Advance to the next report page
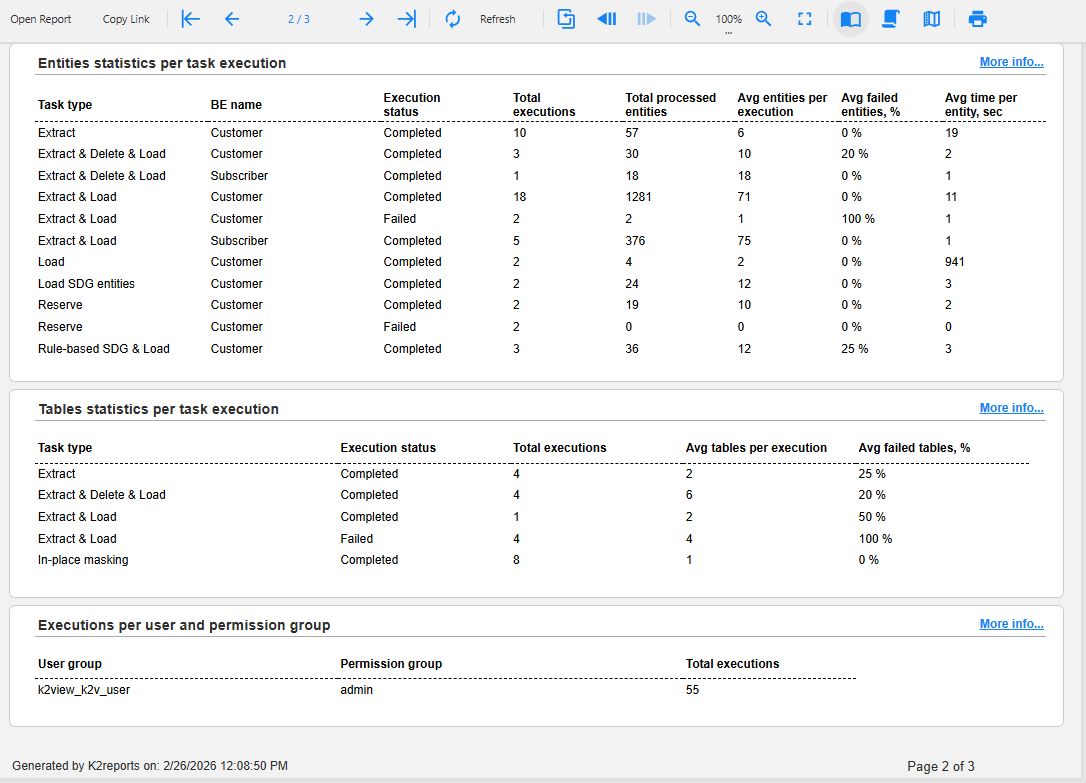The width and height of the screenshot is (1086, 783). pos(366,19)
